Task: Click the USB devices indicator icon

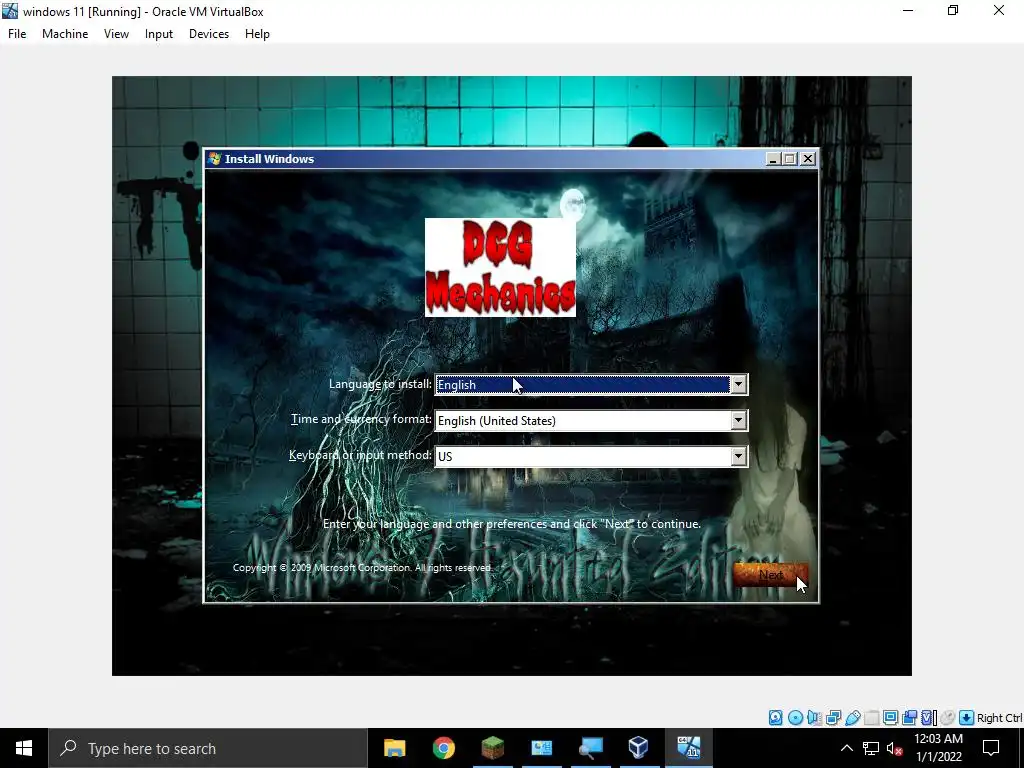Action: [852, 718]
